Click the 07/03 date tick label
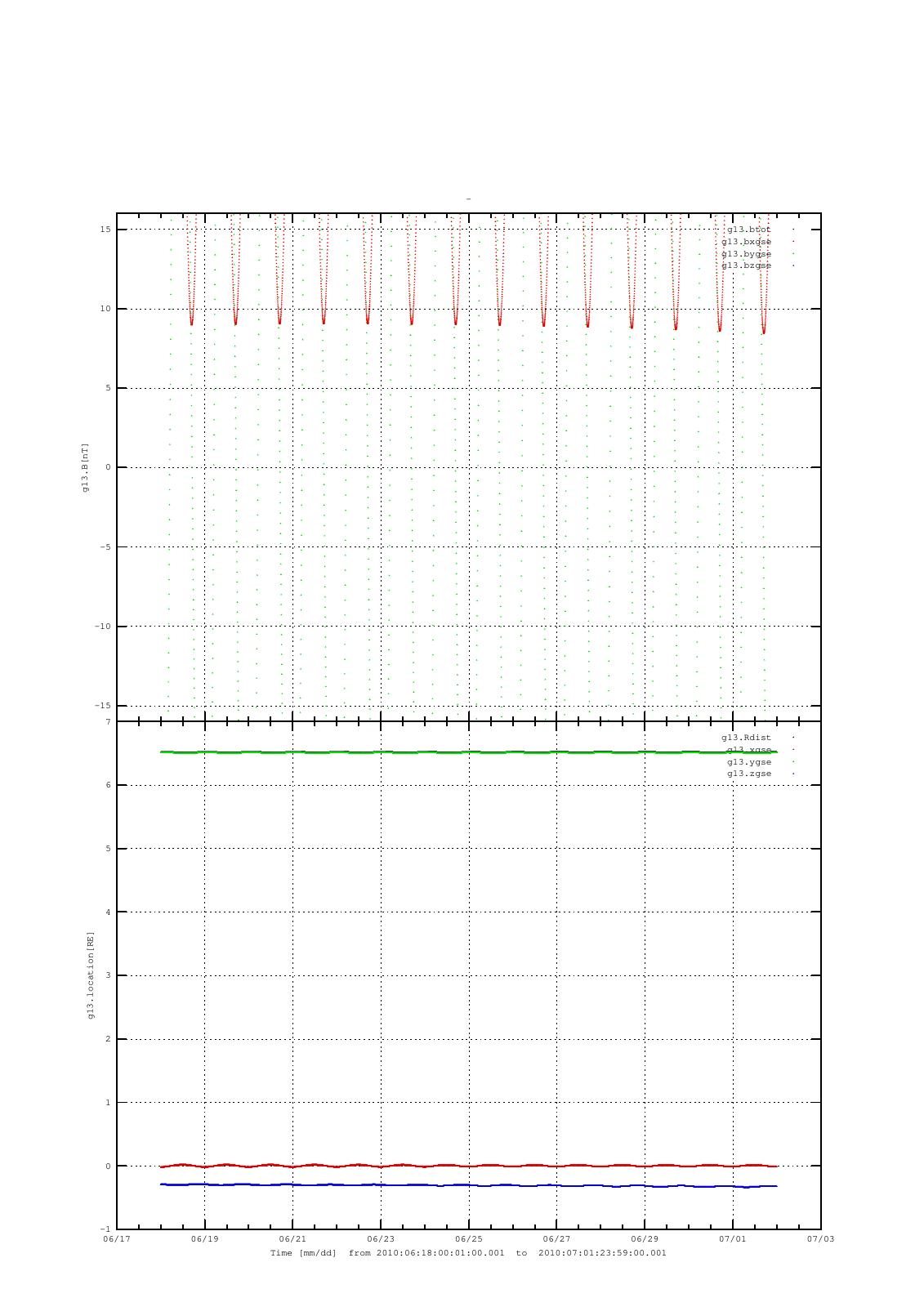The height and width of the screenshot is (1307, 924). [x=820, y=1239]
